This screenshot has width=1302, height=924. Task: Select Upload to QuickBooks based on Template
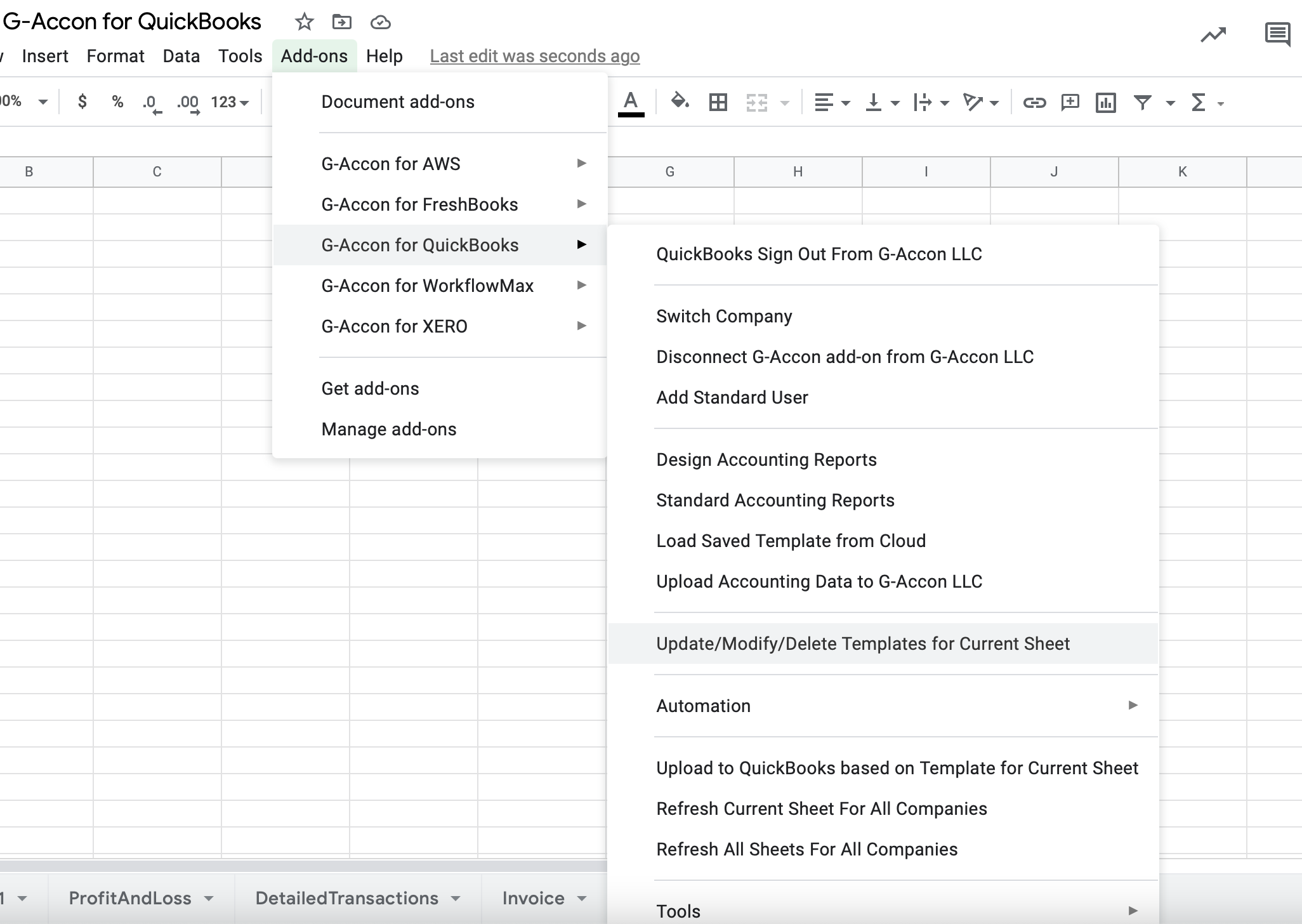click(x=883, y=768)
